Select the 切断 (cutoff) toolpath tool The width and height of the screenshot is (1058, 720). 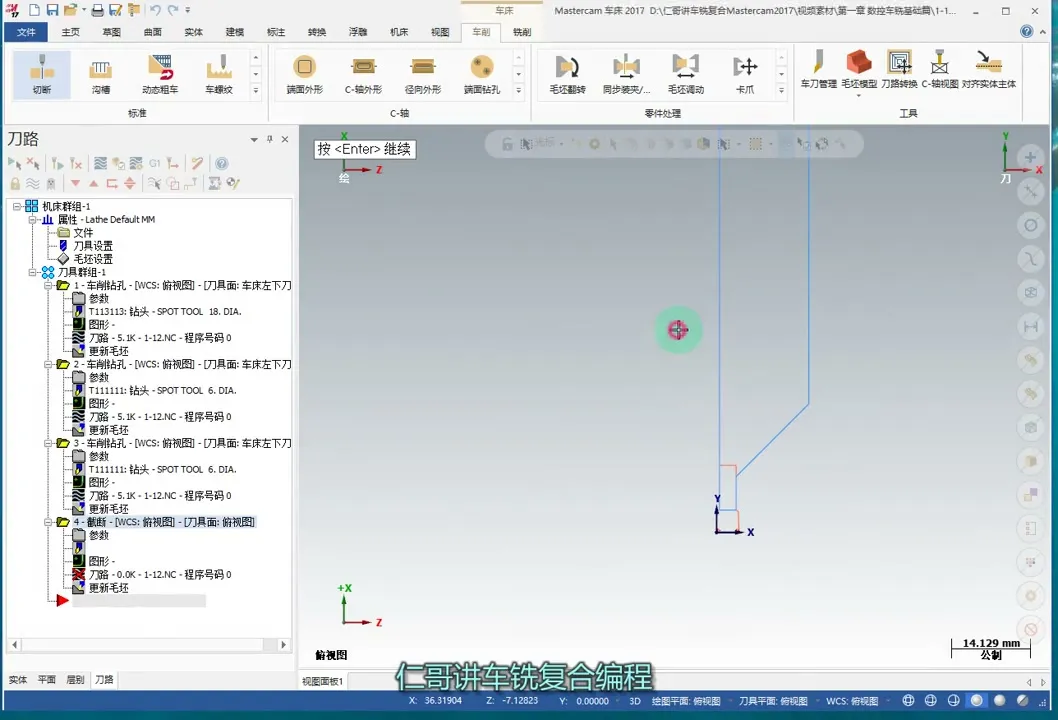[x=40, y=75]
